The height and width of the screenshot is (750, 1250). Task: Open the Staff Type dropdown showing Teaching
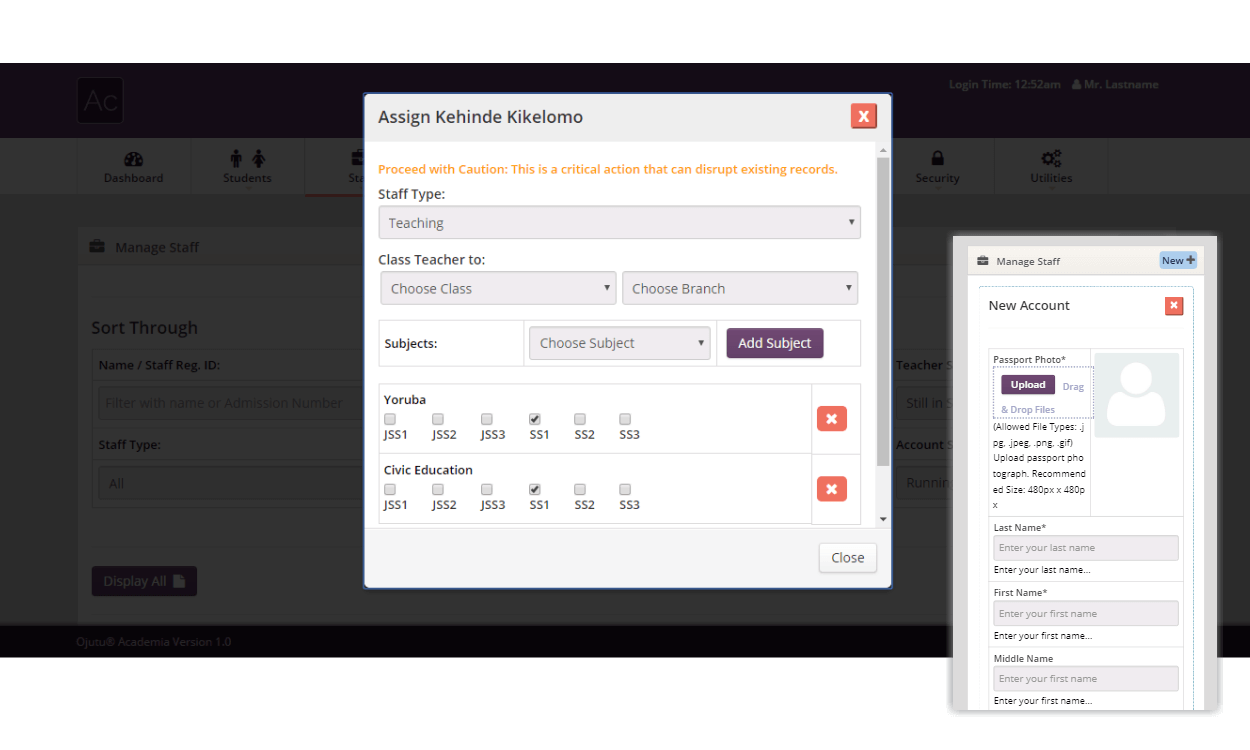coord(619,223)
